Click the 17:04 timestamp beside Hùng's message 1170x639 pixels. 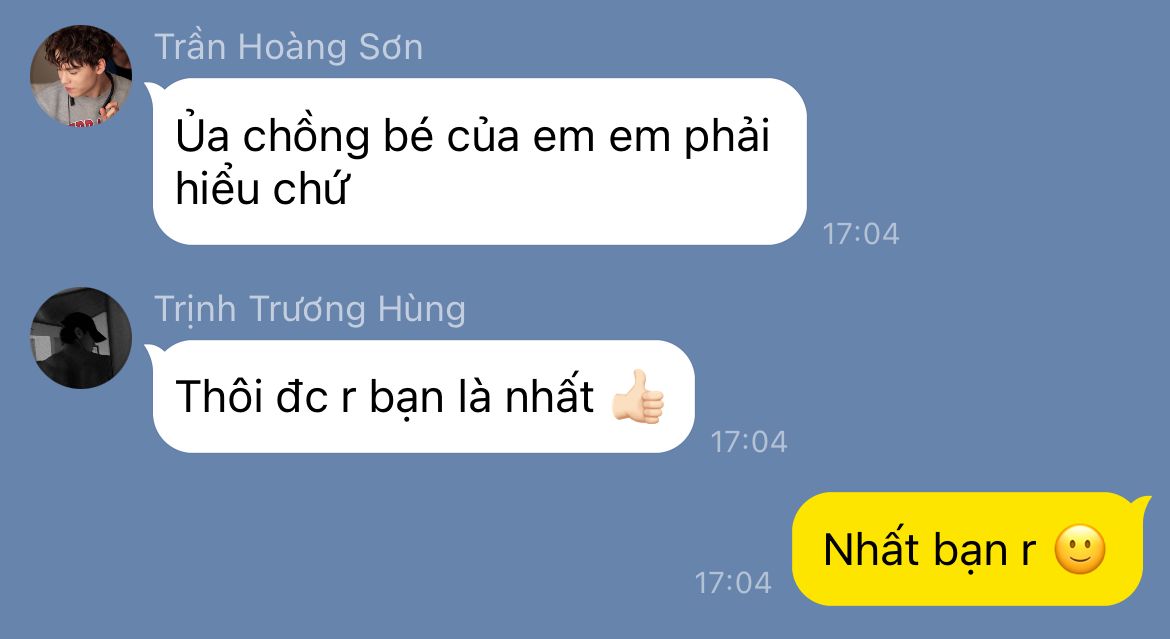pos(749,442)
